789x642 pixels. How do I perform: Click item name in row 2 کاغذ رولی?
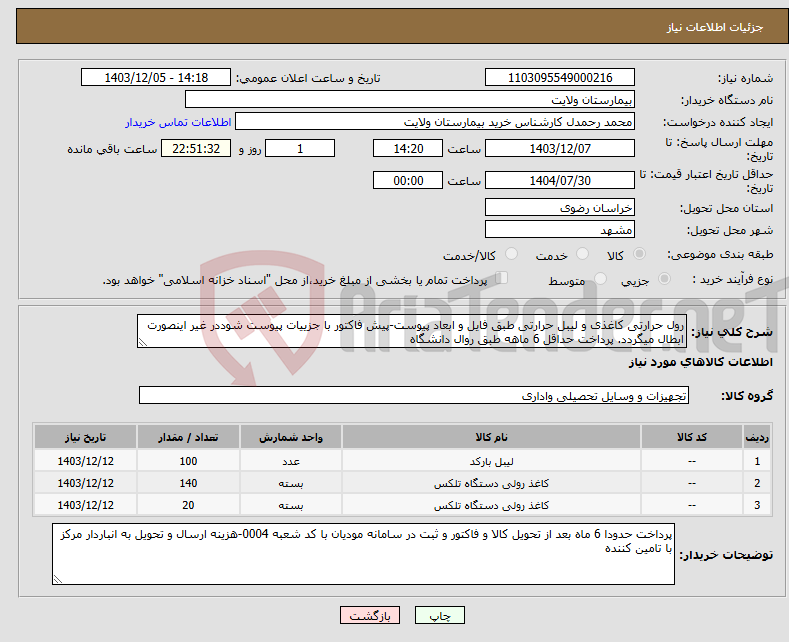(491, 483)
